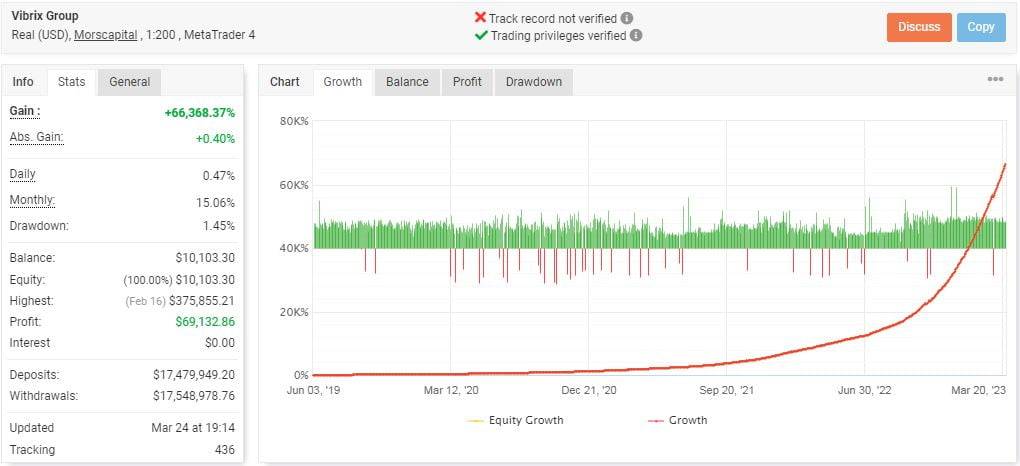Click the underlined Gain label
The width and height of the screenshot is (1020, 466).
pos(24,111)
